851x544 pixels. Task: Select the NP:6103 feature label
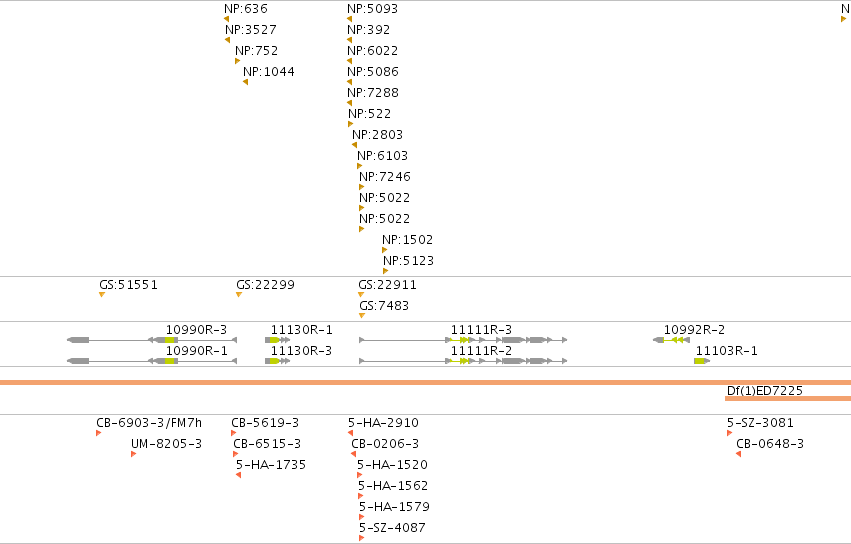pyautogui.click(x=382, y=156)
